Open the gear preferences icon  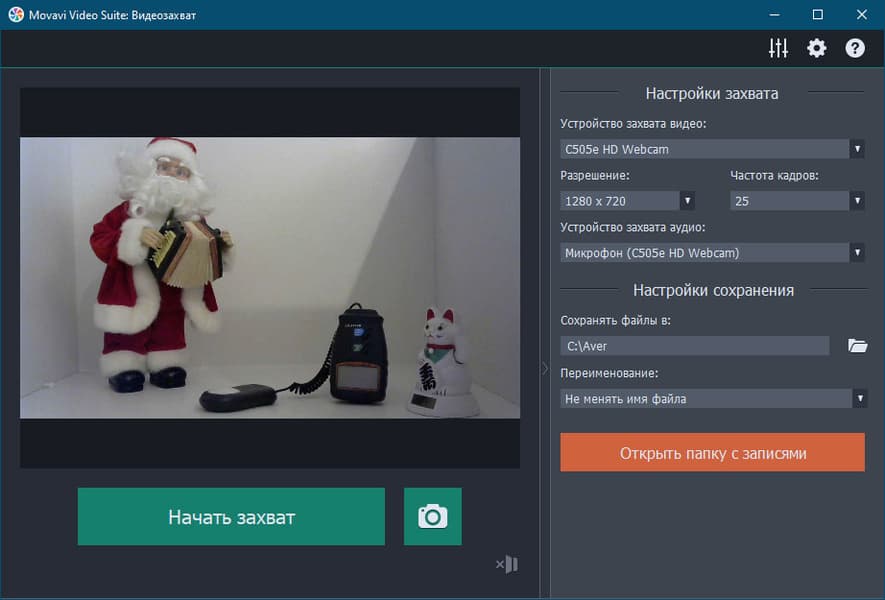[x=816, y=49]
